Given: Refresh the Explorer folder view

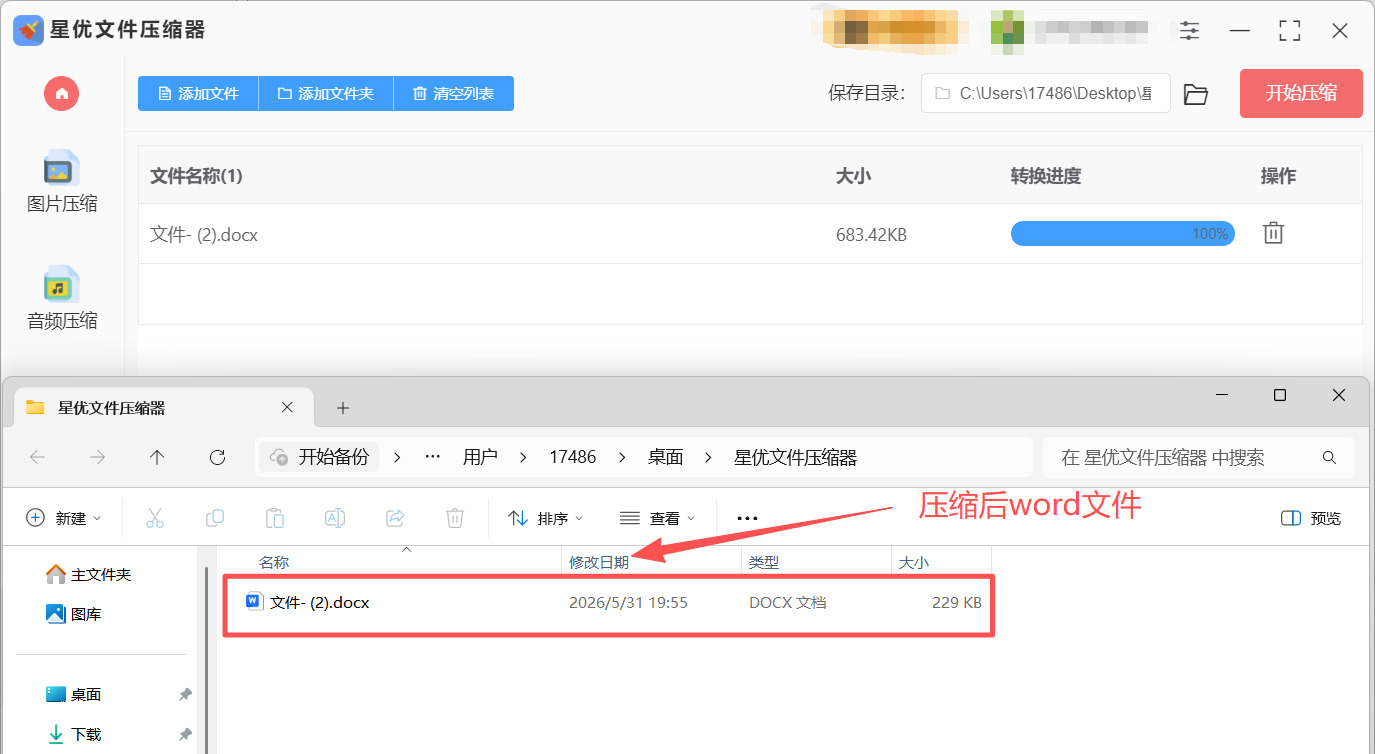Looking at the screenshot, I should pyautogui.click(x=217, y=457).
